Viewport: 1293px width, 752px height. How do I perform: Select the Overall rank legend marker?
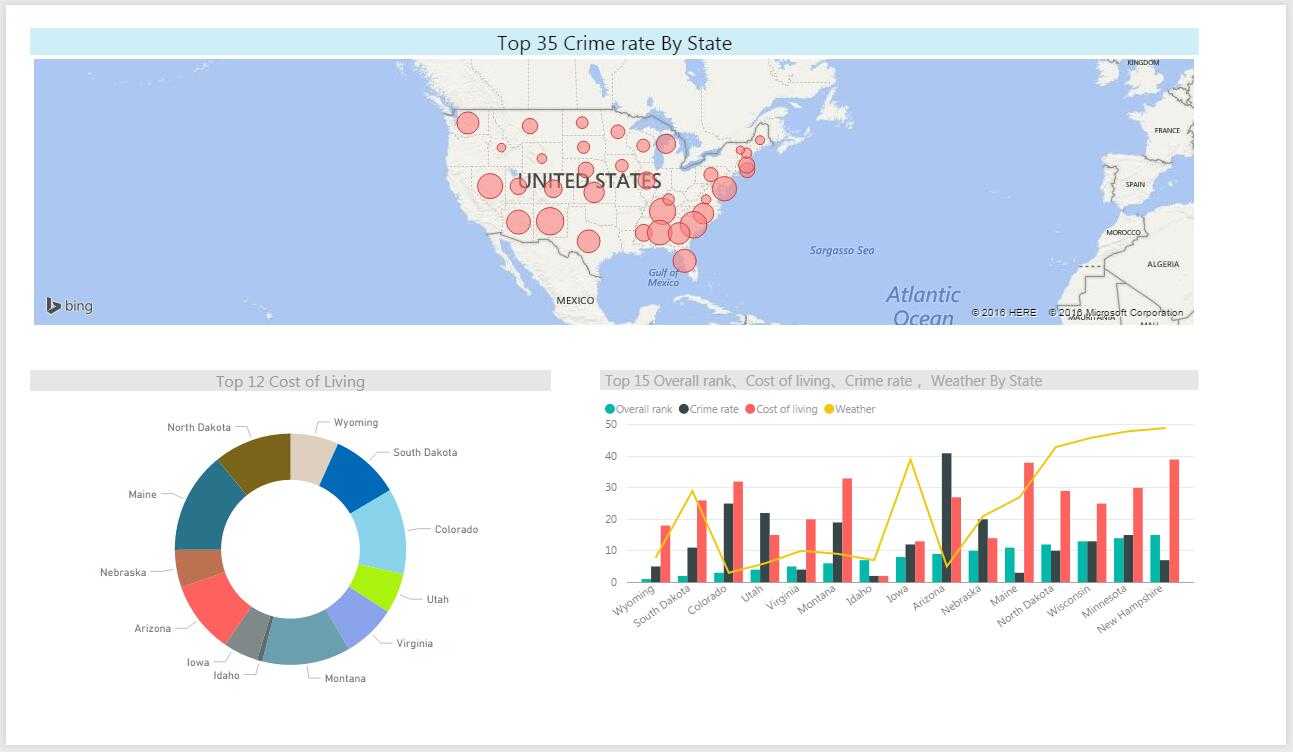point(610,409)
